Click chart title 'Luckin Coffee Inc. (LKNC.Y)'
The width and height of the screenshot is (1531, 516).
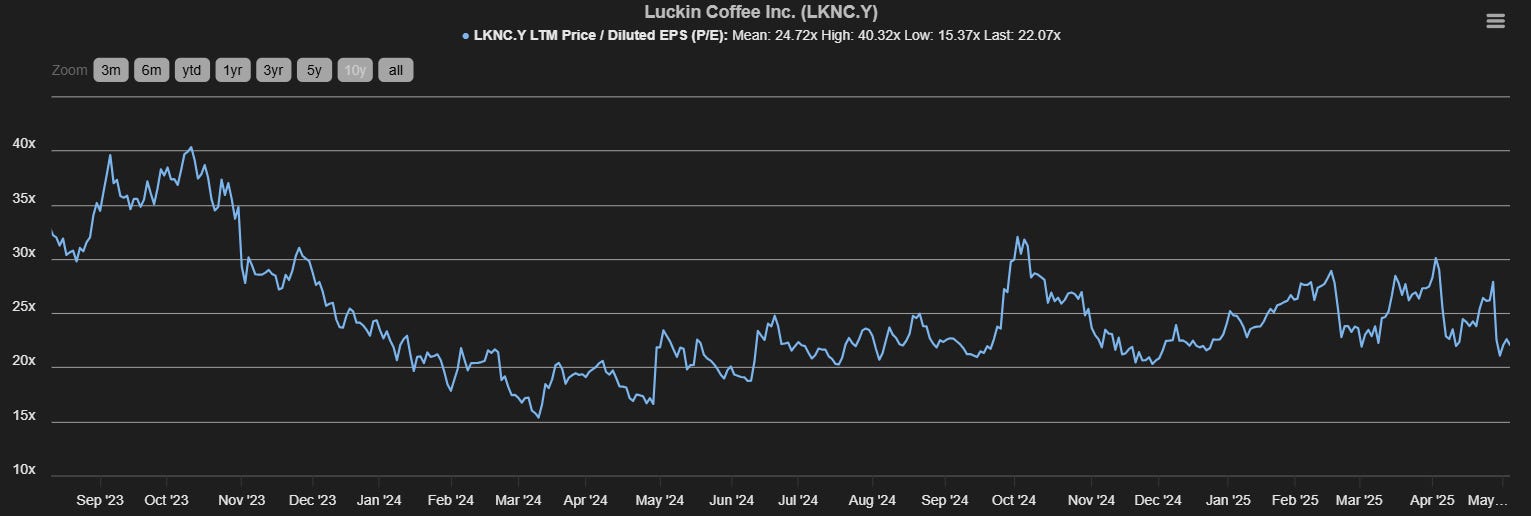point(761,12)
